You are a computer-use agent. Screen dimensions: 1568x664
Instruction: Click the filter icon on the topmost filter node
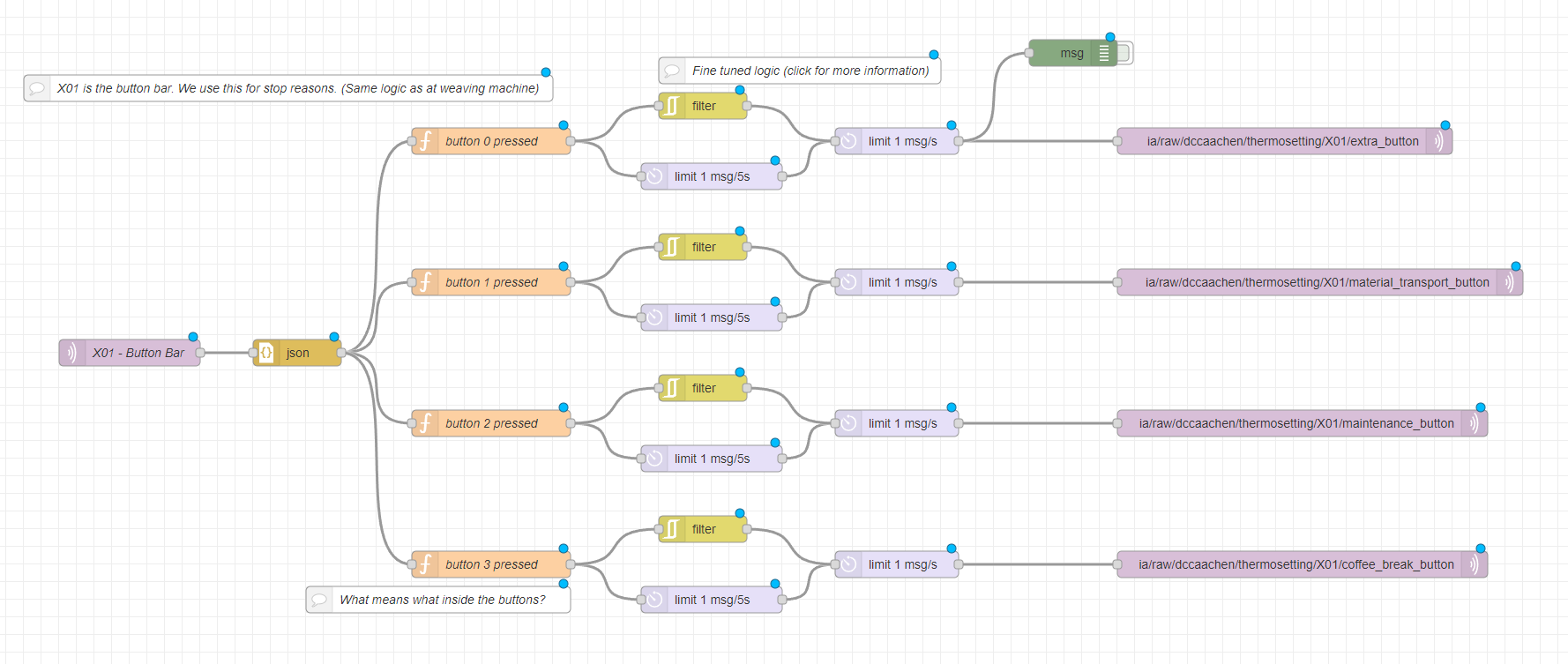(672, 106)
